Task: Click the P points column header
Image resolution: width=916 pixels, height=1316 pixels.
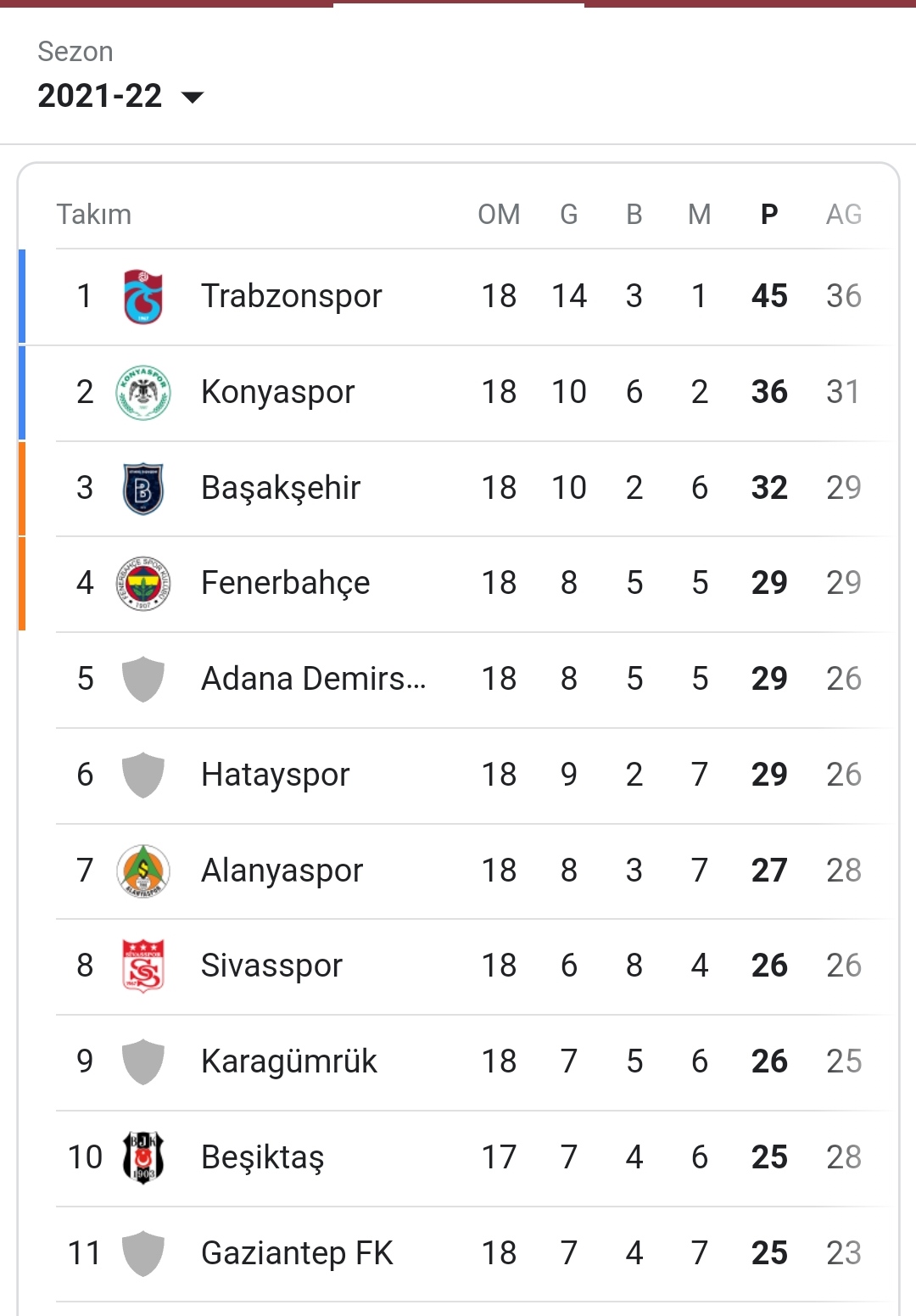Action: click(769, 214)
